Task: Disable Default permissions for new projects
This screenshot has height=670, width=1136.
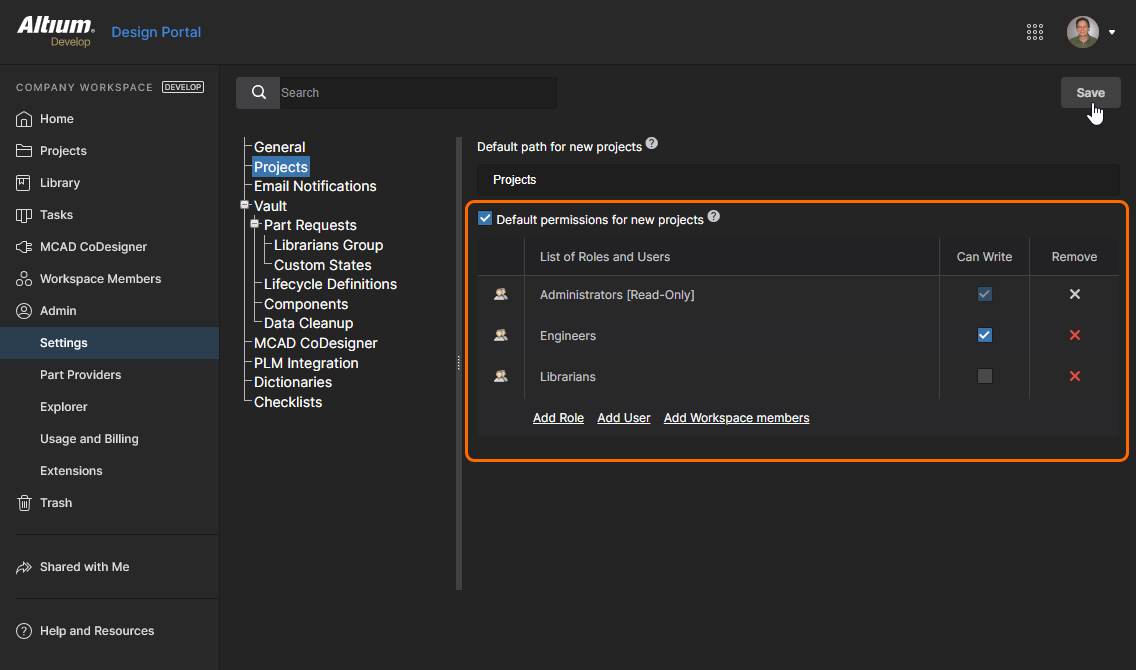Action: click(485, 219)
